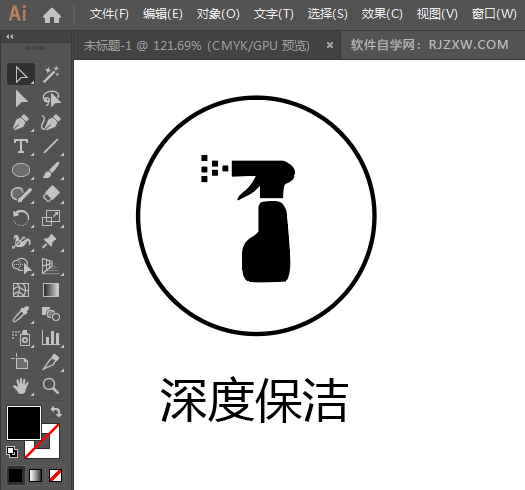This screenshot has height=490, width=525.
Task: Open the 编辑(E) menu
Action: tap(163, 14)
